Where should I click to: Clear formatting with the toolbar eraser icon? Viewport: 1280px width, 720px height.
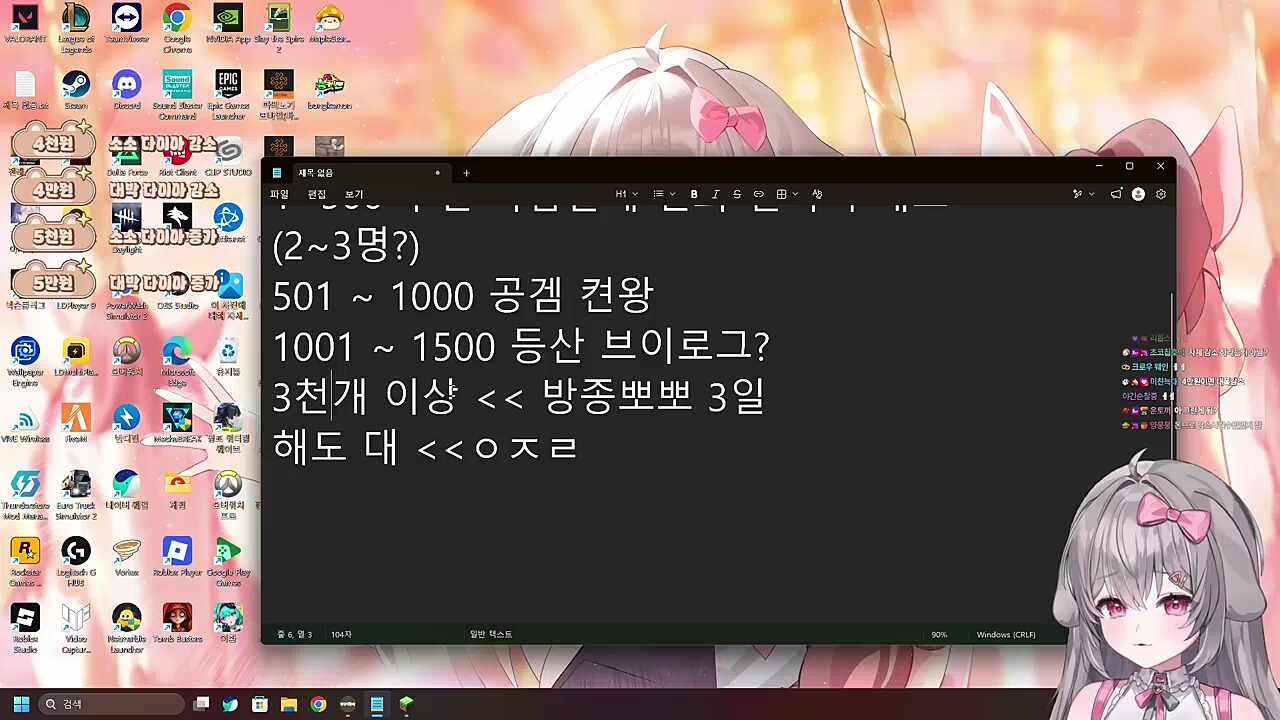(817, 194)
